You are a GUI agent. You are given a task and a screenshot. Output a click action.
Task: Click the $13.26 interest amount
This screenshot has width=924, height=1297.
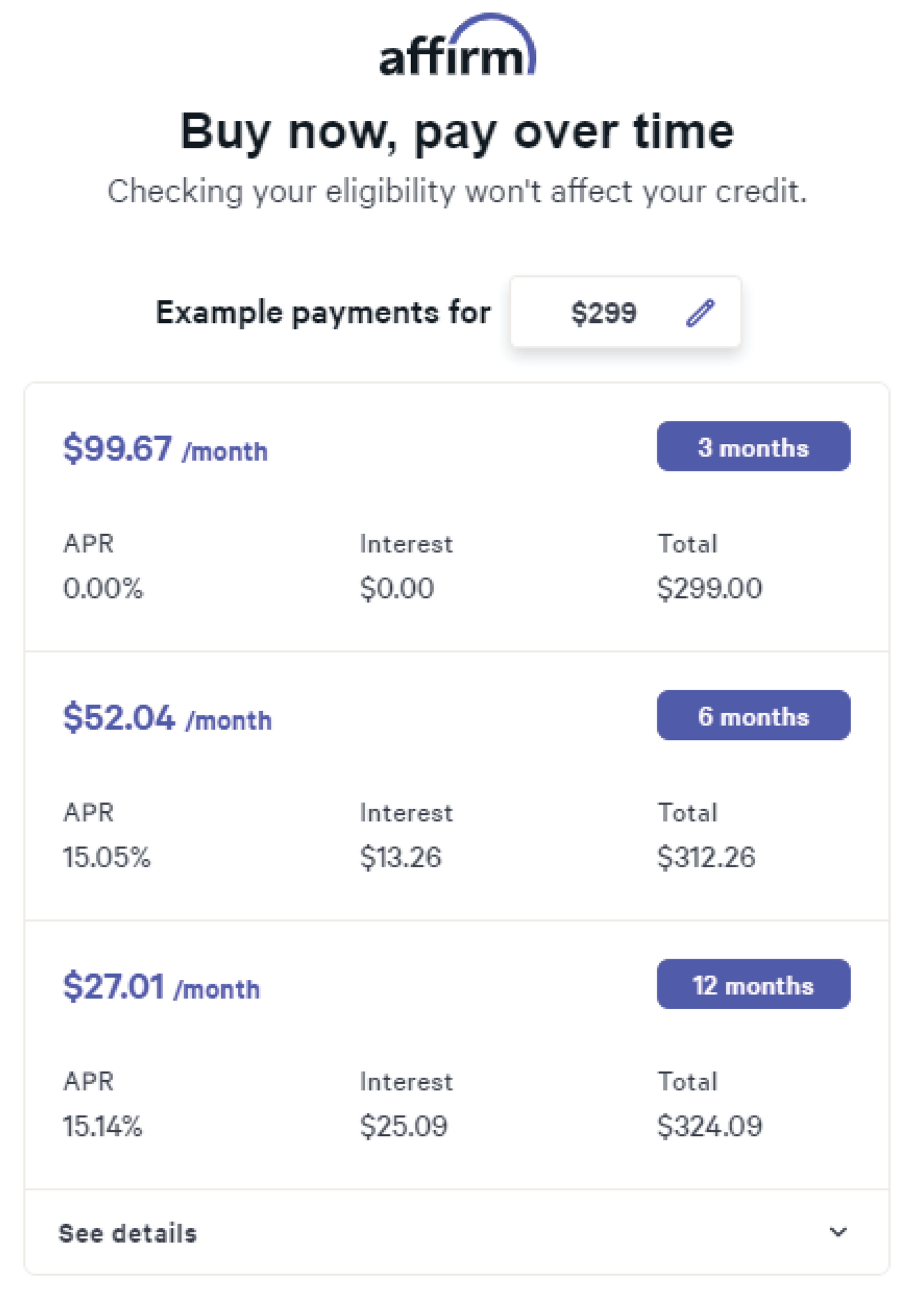coord(401,858)
